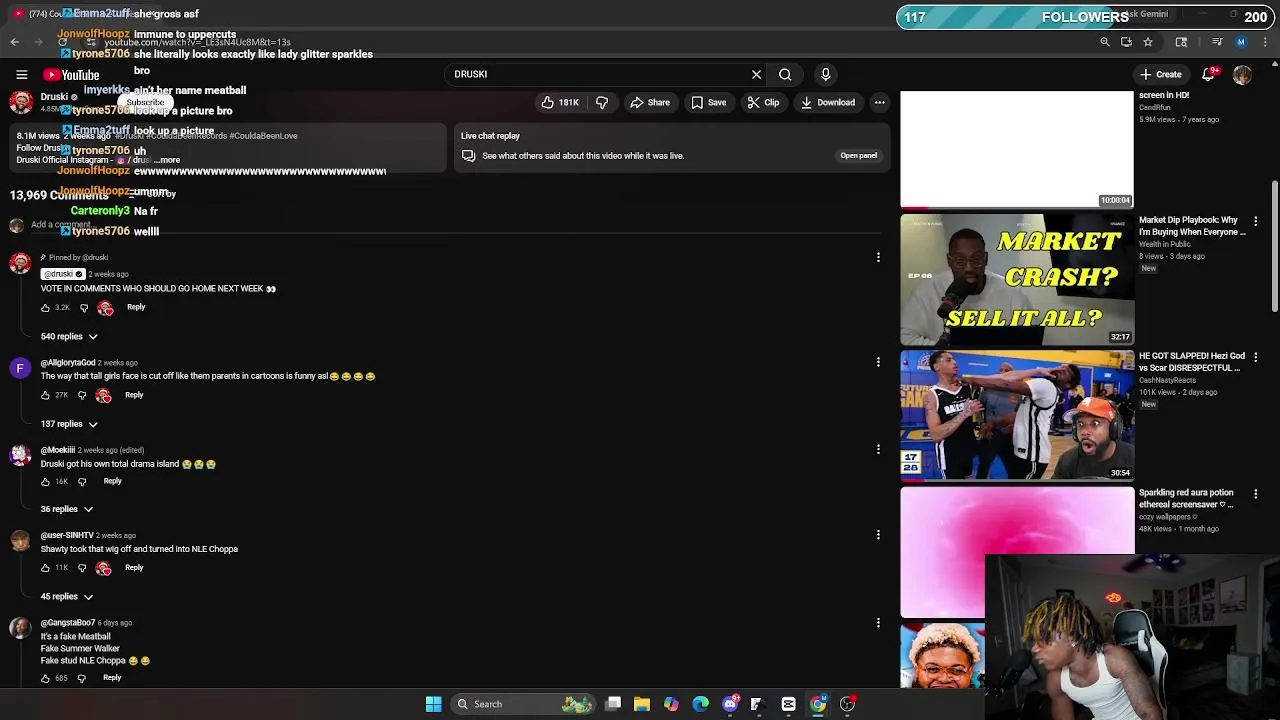1280x720 pixels.
Task: Open options for the GangstaBoo7 comment
Action: 878,622
